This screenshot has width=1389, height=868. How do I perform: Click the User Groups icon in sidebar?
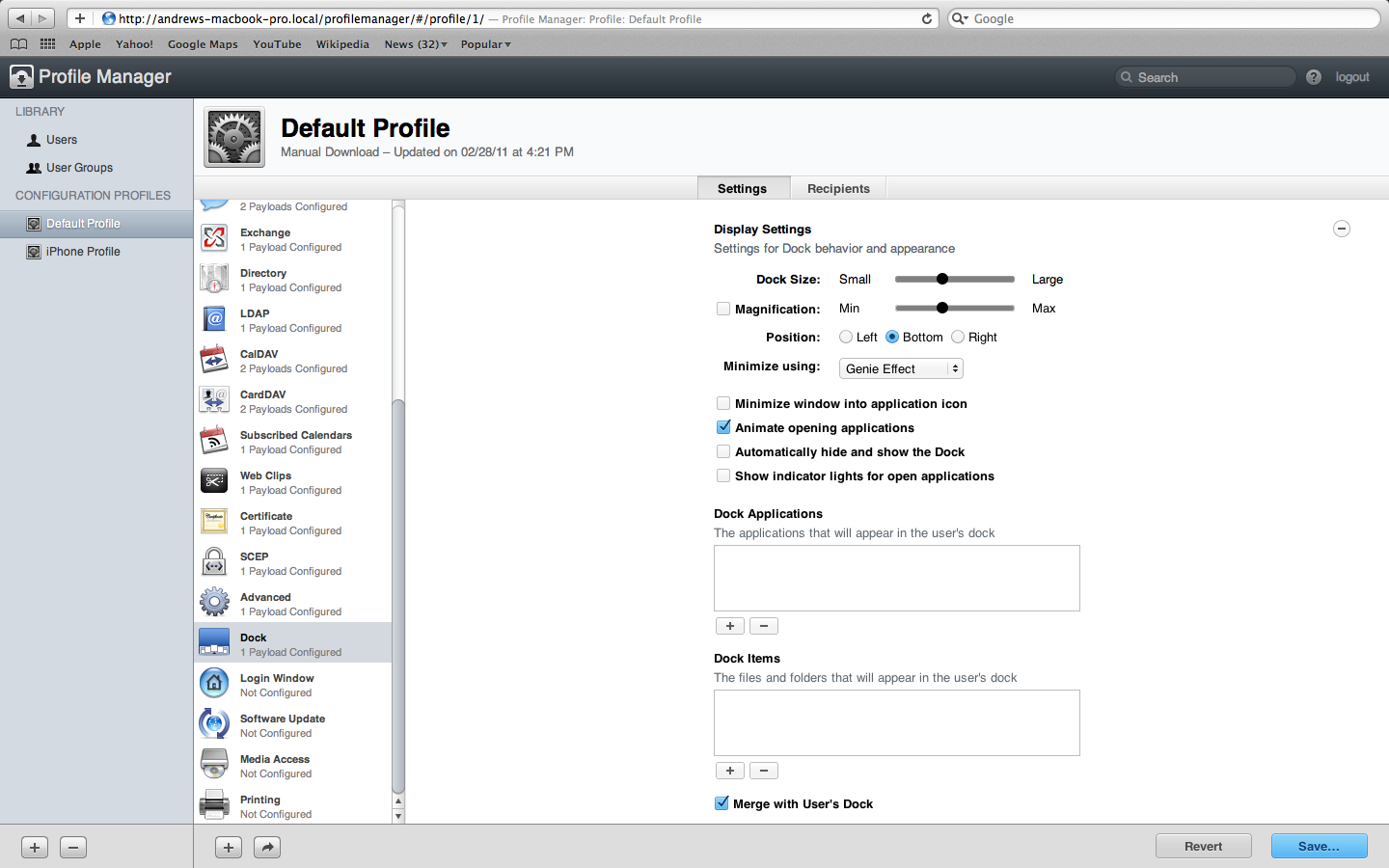tap(34, 168)
